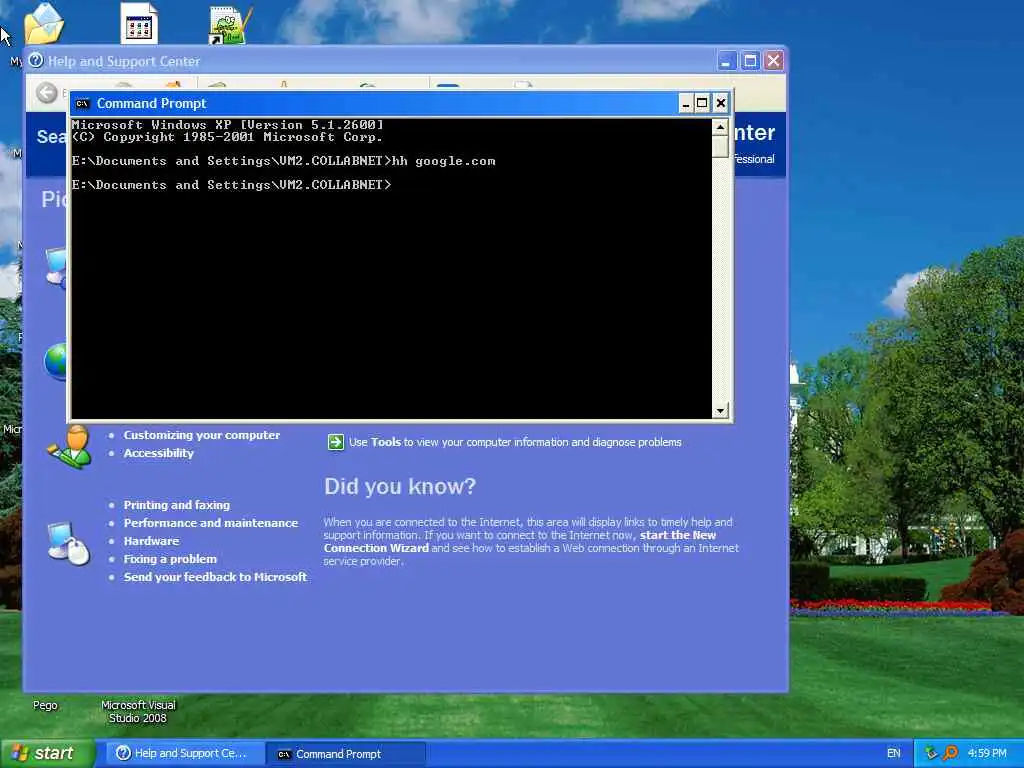Viewport: 1024px width, 768px height.
Task: Minimize the Command Prompt window
Action: click(x=686, y=103)
